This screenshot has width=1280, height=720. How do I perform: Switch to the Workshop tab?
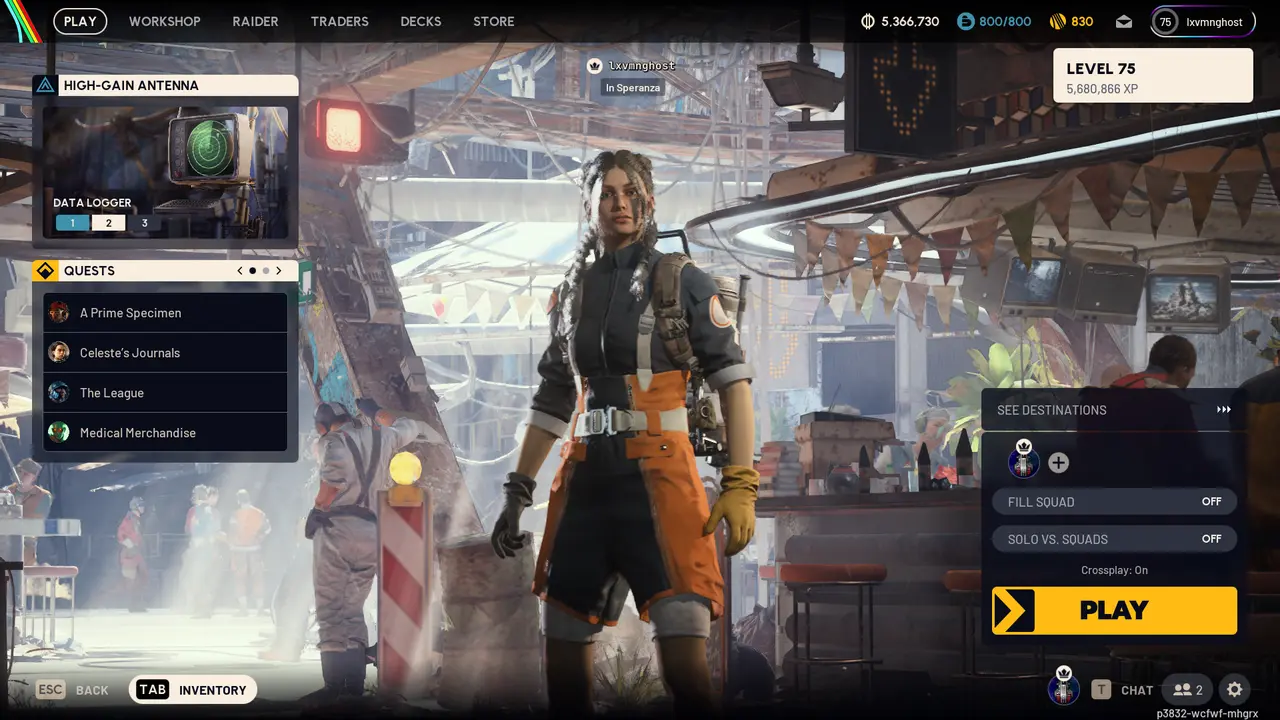pos(165,21)
